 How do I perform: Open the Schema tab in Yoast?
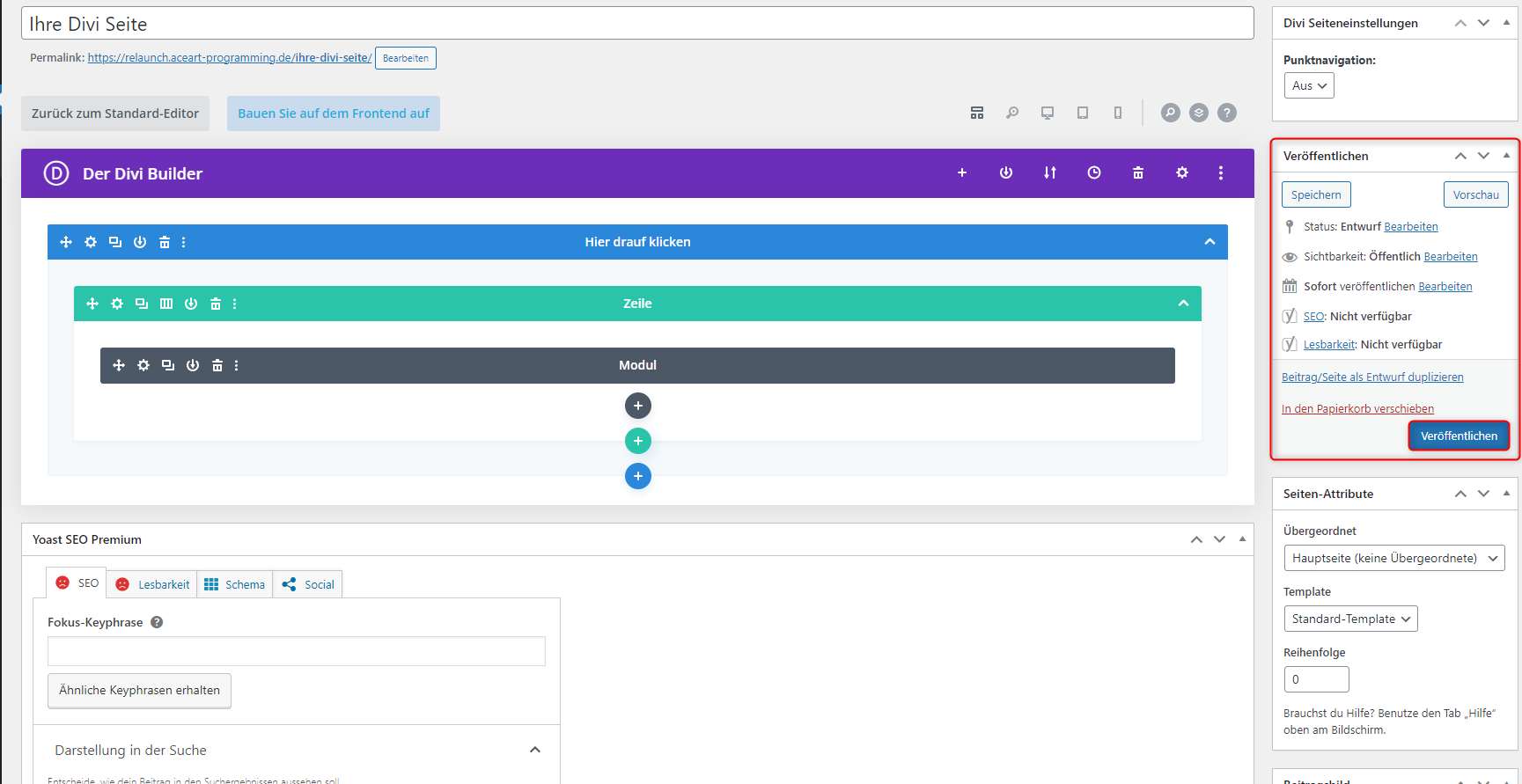coord(235,584)
